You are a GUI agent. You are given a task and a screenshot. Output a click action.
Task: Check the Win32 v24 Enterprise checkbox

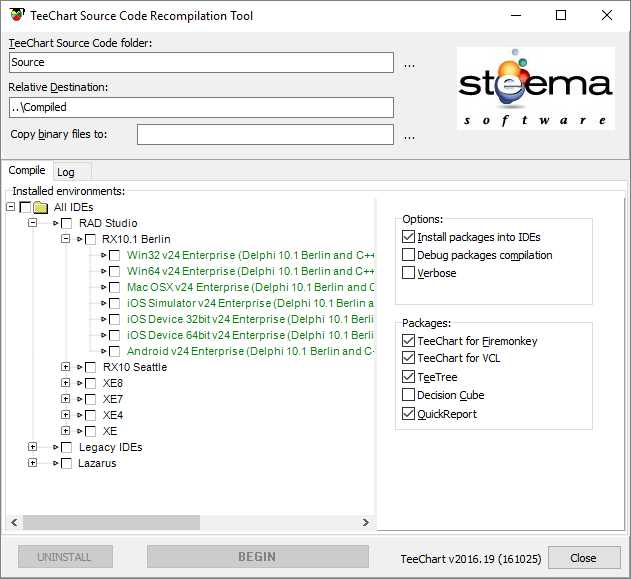click(114, 256)
